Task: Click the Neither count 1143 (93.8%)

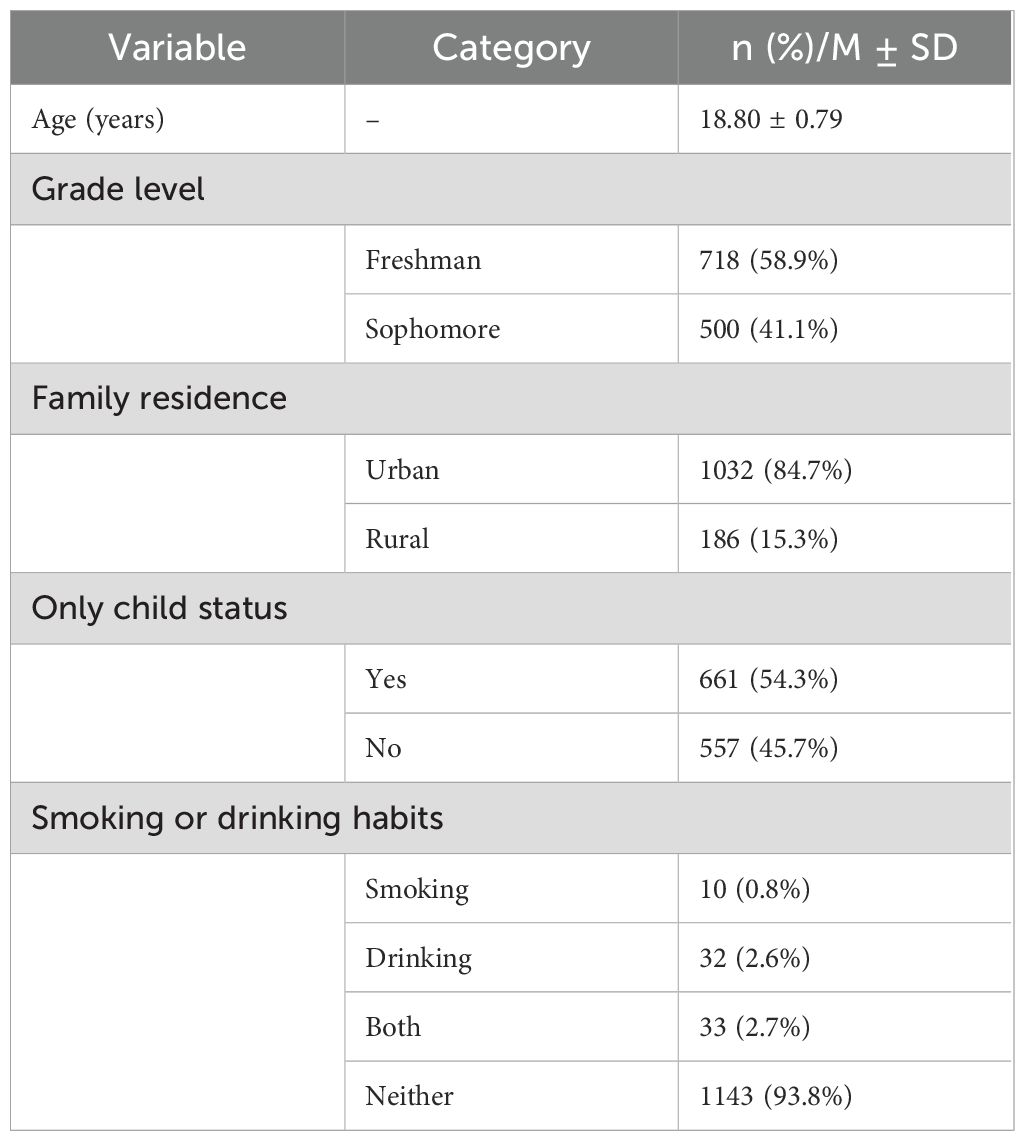Action: tap(776, 1096)
